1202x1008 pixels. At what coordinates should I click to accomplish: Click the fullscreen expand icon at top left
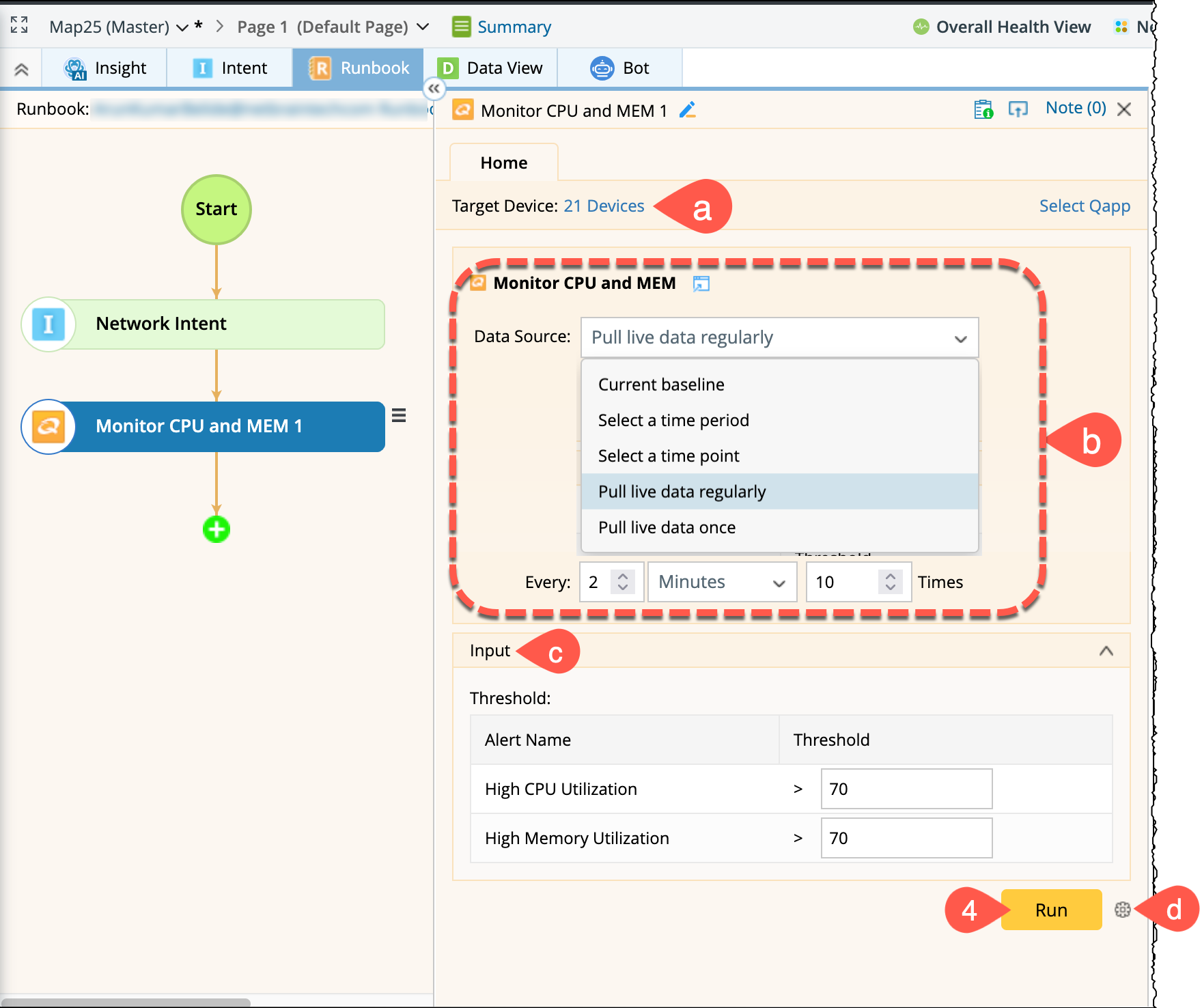(19, 25)
